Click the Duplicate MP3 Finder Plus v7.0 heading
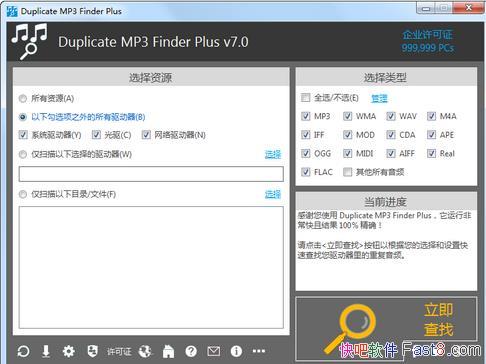Screen dimensions: 486x364 point(153,42)
